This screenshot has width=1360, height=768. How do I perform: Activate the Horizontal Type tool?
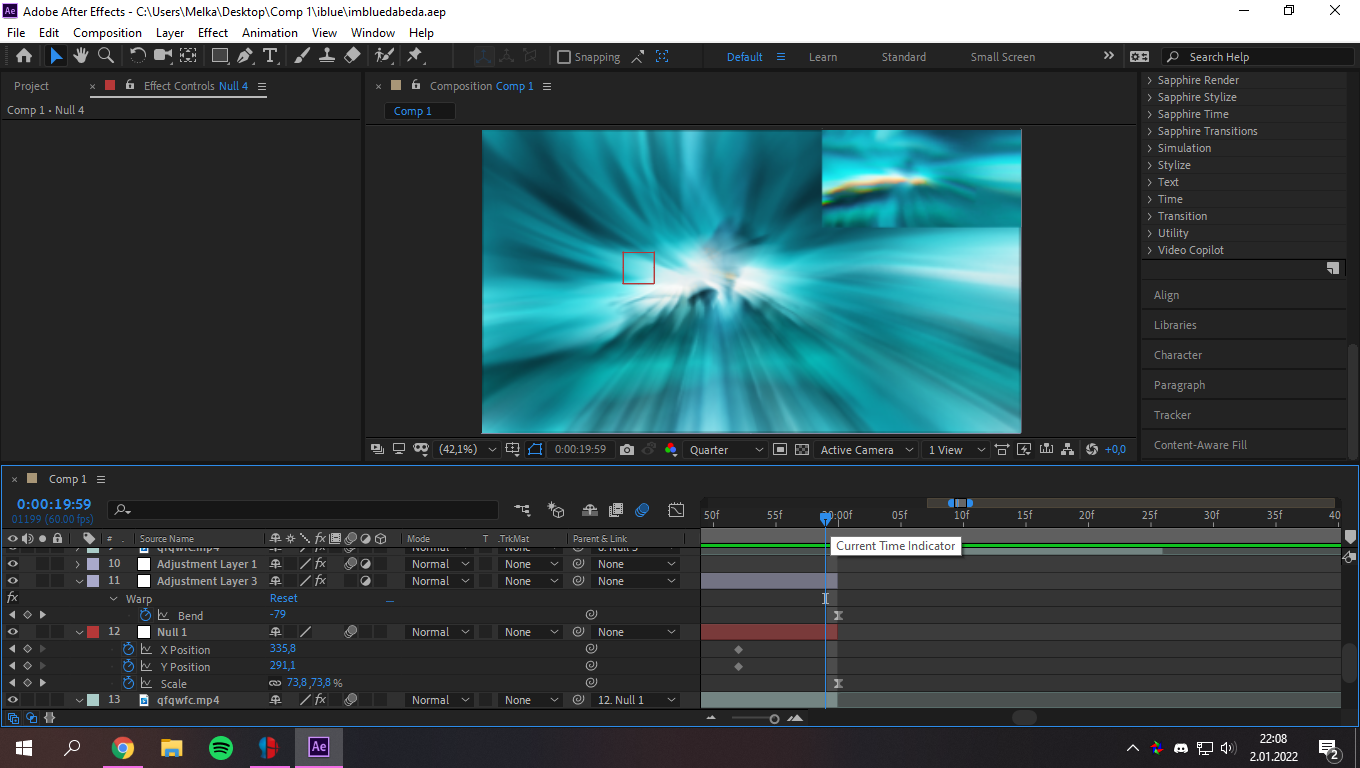point(270,57)
